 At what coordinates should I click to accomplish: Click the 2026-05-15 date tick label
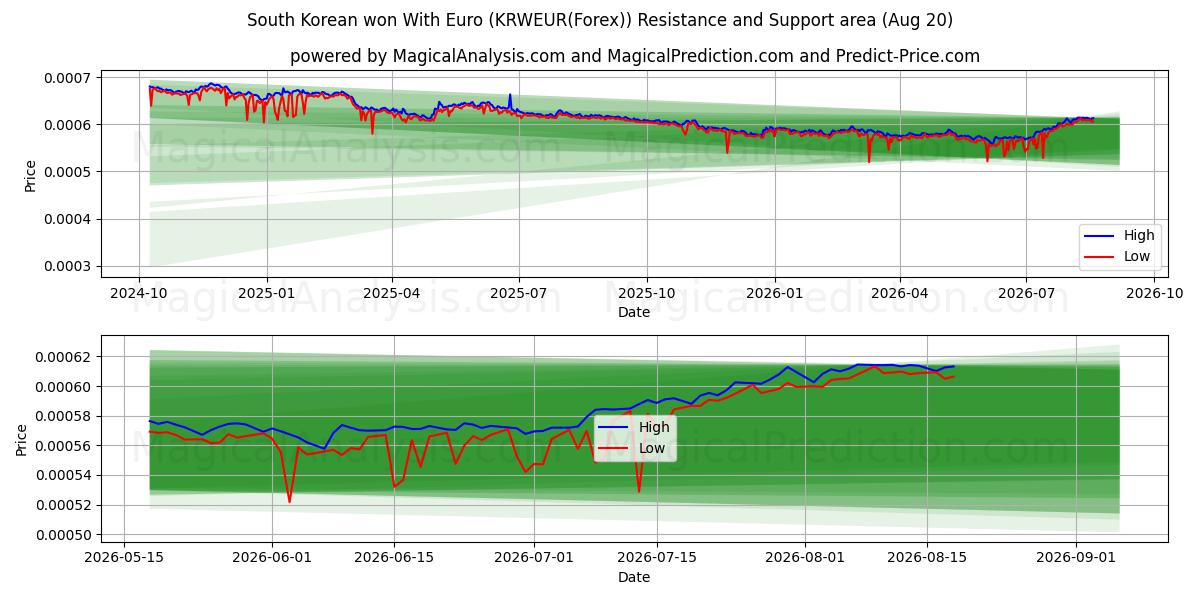click(x=124, y=559)
